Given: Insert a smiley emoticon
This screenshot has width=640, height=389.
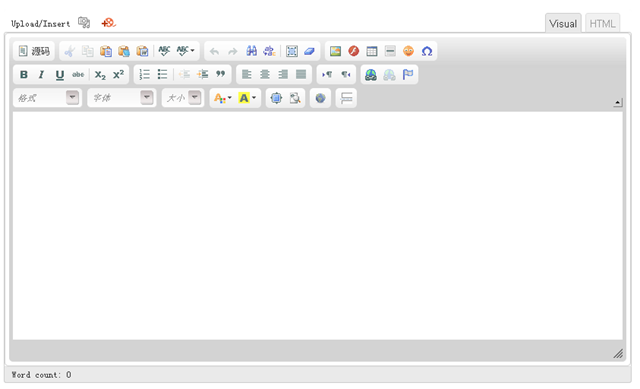Looking at the screenshot, I should click(408, 51).
